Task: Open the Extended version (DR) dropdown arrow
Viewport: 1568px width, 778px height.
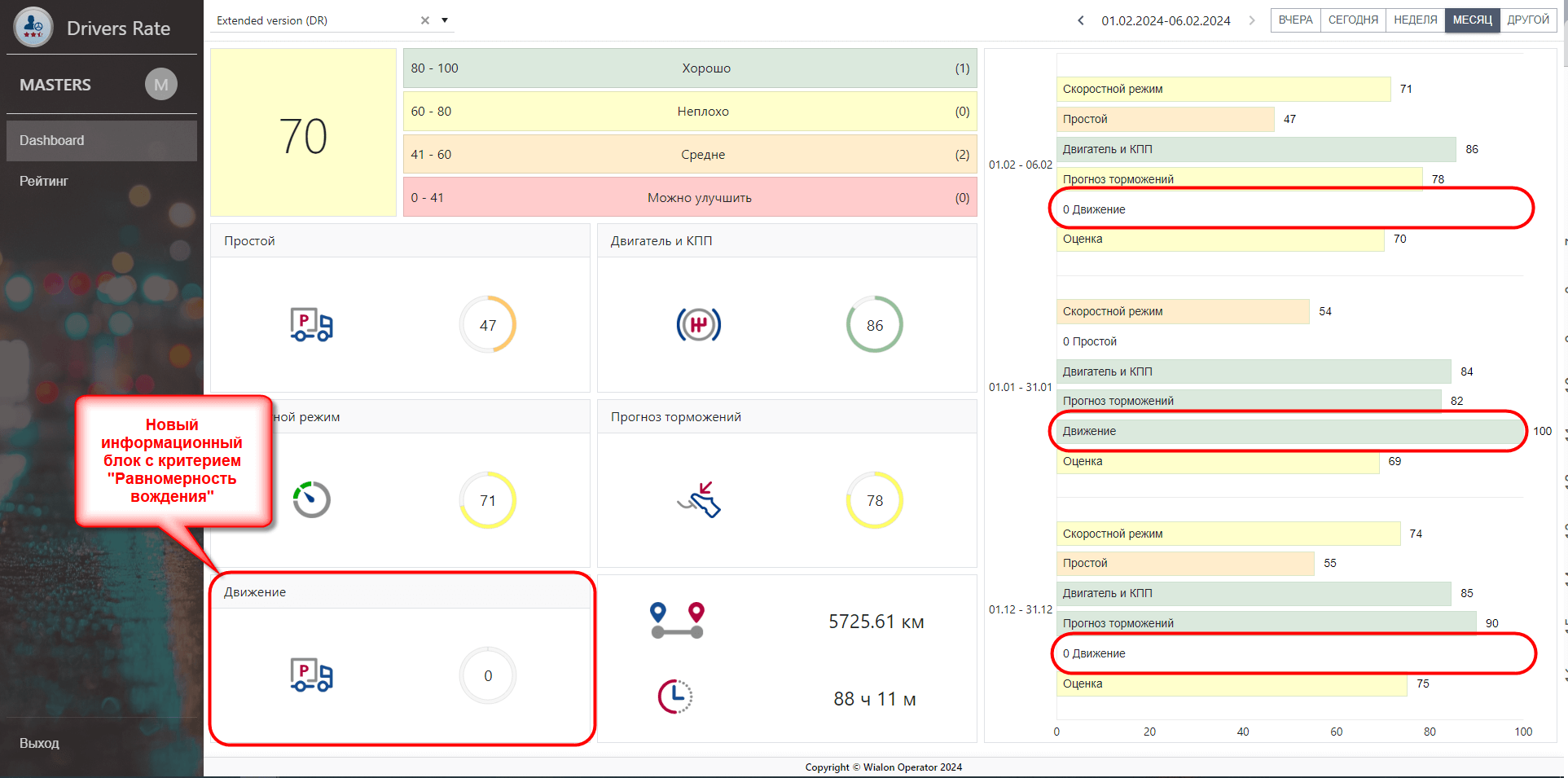Action: pyautogui.click(x=445, y=20)
